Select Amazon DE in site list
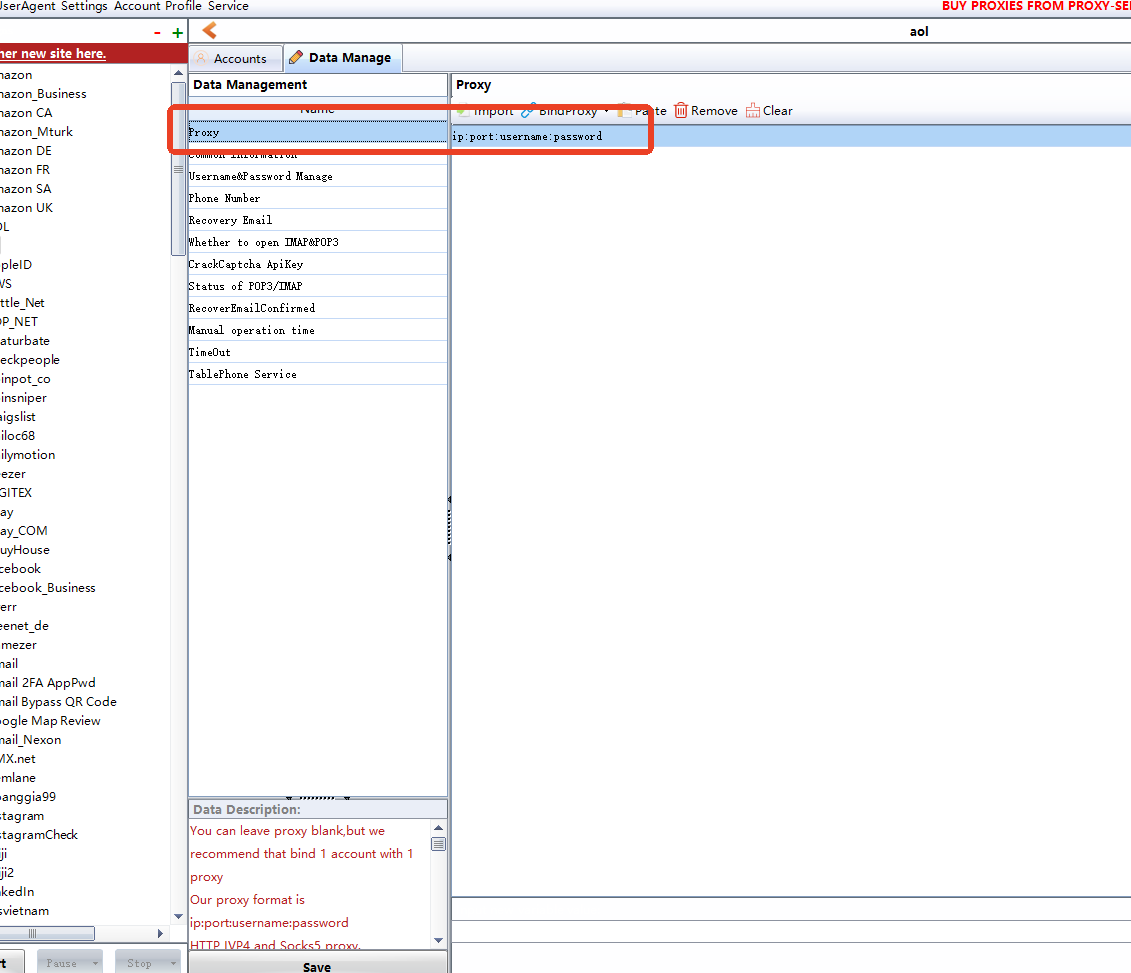Screen dimensions: 1131x973 (x=26, y=151)
